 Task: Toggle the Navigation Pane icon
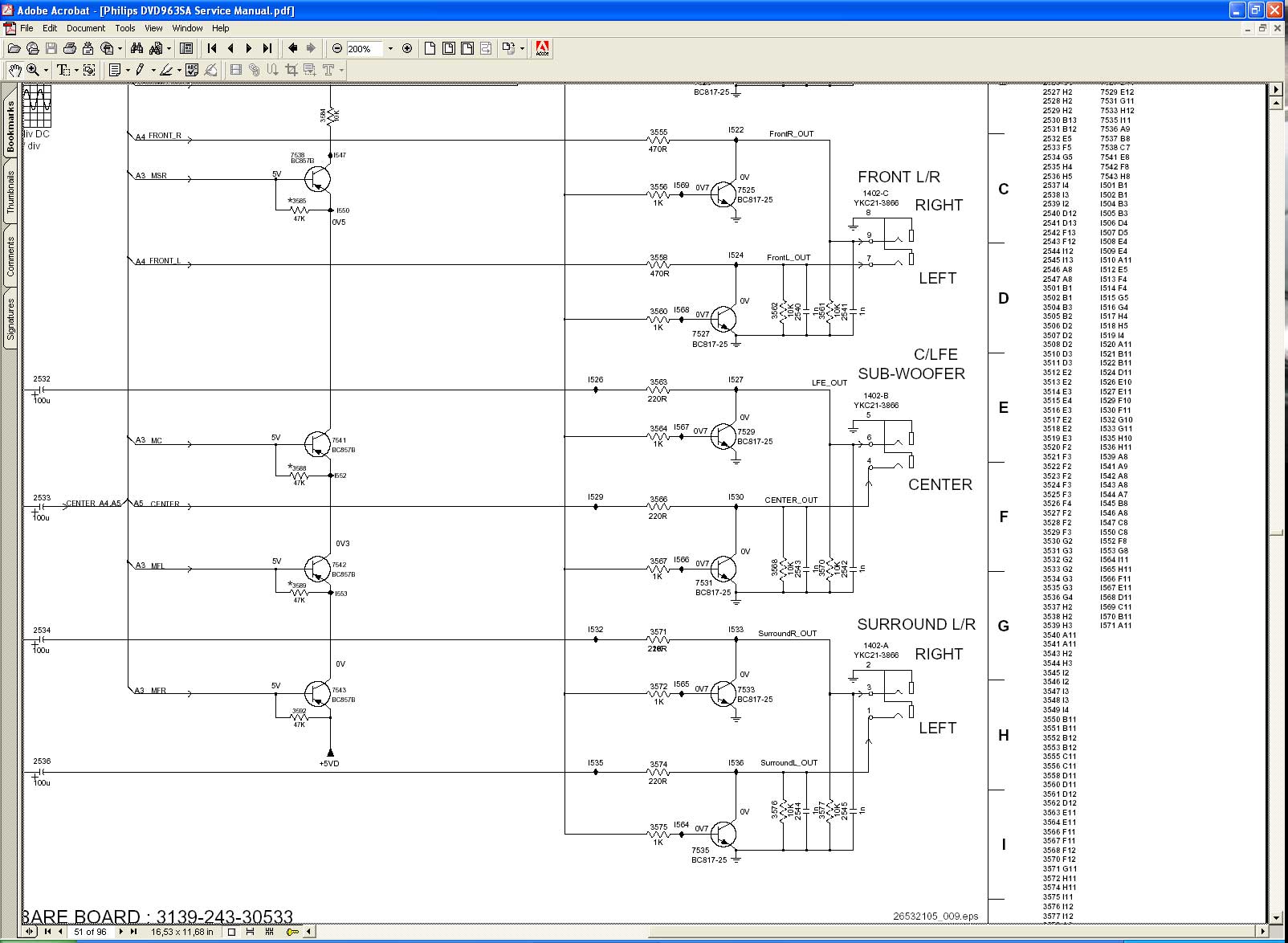(x=186, y=48)
